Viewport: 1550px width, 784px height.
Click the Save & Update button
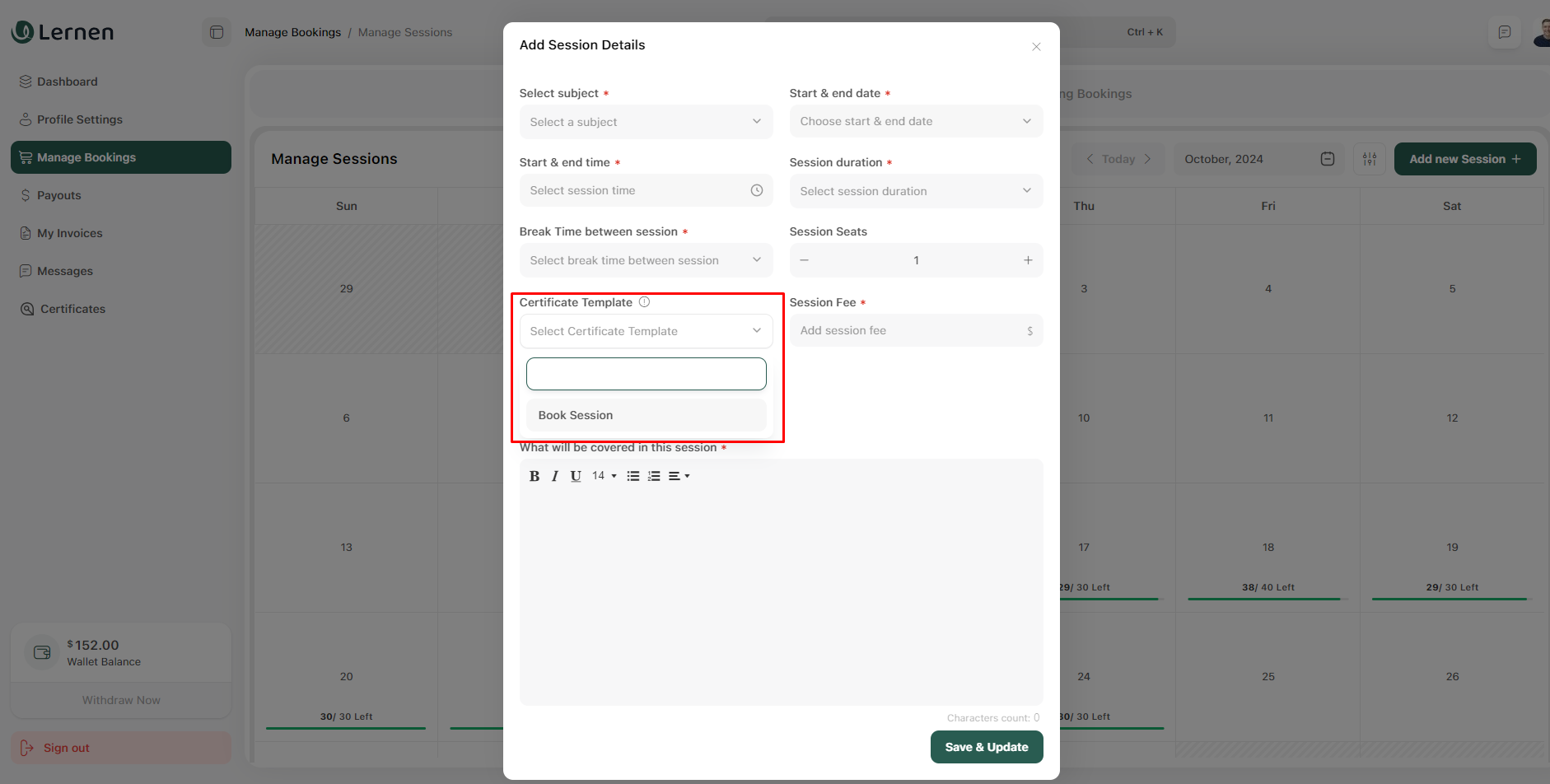(x=986, y=747)
